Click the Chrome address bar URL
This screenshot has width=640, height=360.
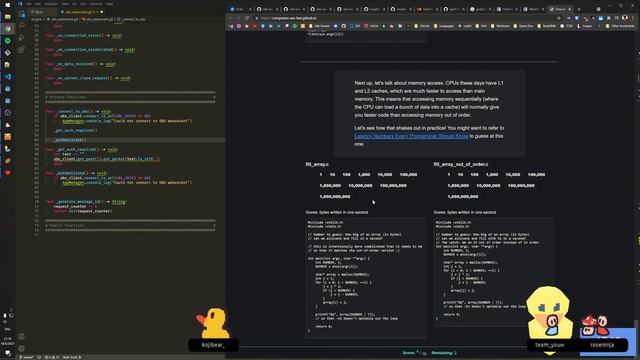[288, 18]
